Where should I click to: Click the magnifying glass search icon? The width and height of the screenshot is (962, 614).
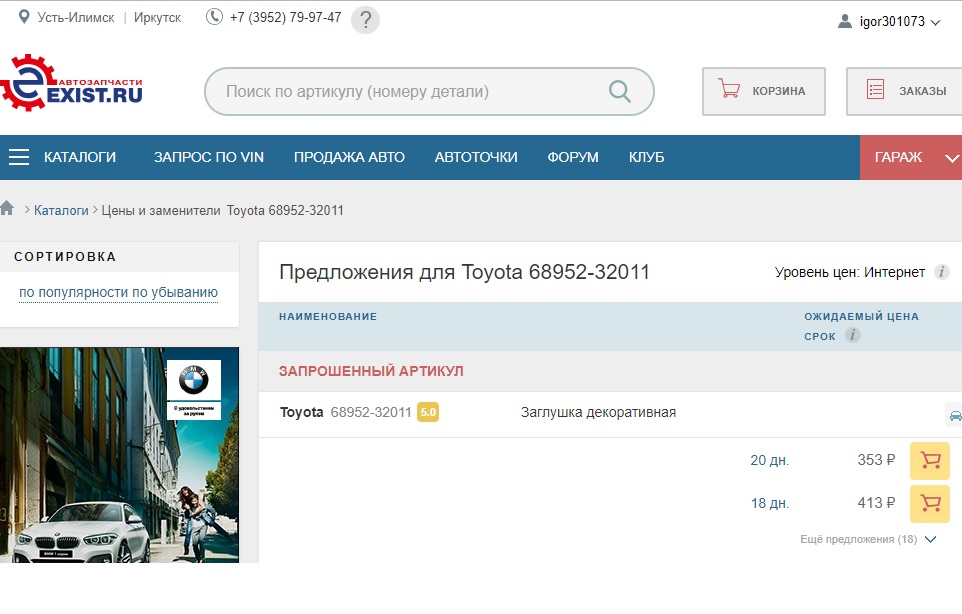(620, 92)
